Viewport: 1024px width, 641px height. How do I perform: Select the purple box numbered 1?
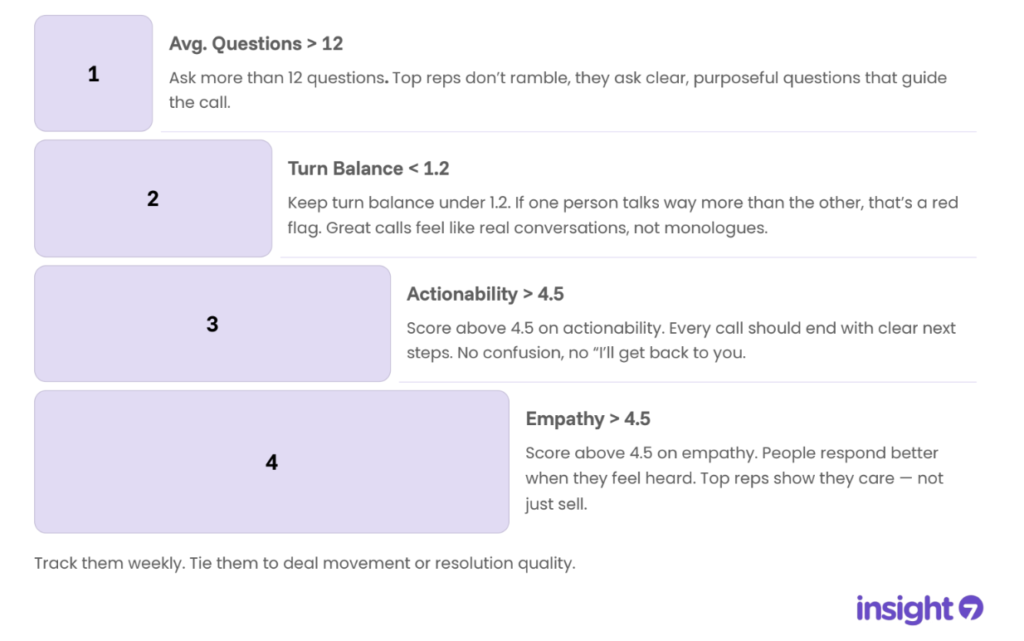coord(93,74)
